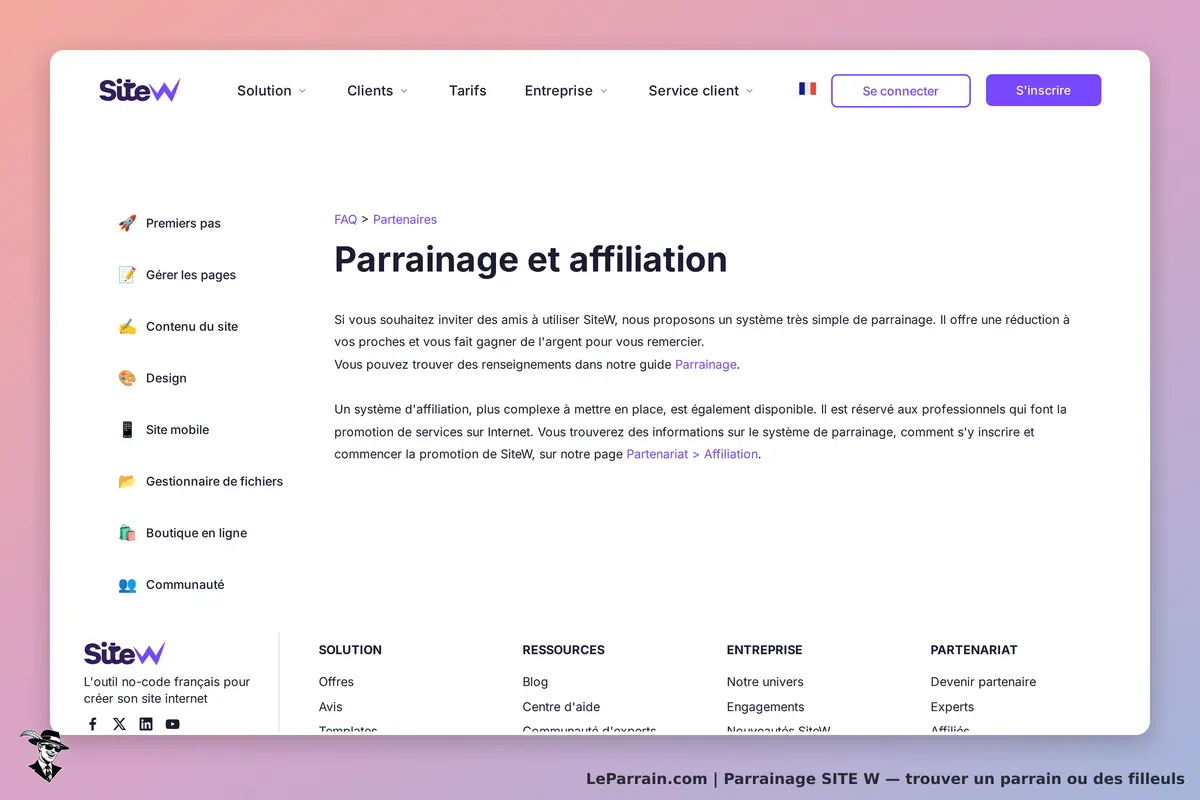This screenshot has height=800, width=1200.
Task: Click the ENTREPRISE footer heading
Action: (765, 650)
